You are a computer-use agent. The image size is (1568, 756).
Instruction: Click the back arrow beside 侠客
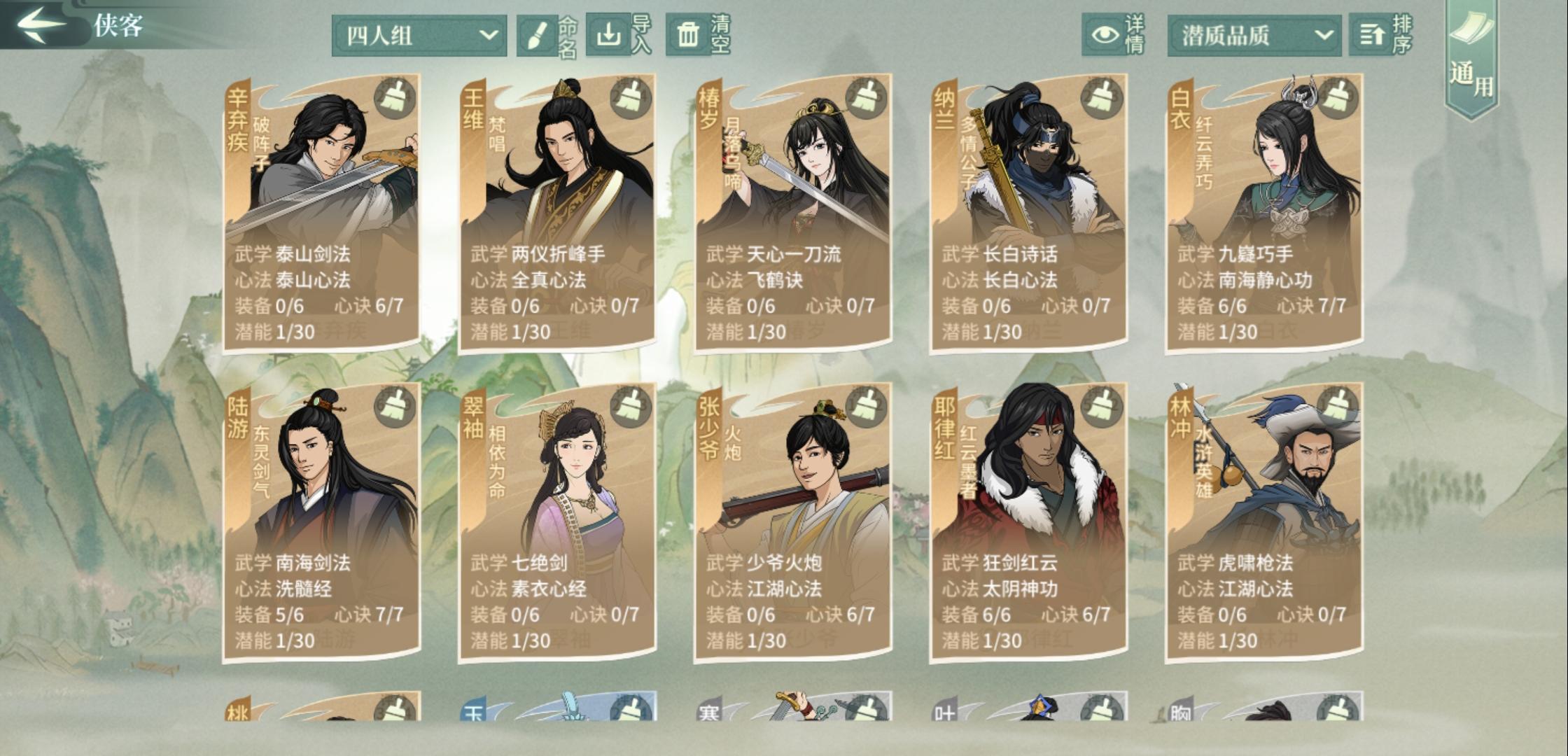tap(42, 24)
